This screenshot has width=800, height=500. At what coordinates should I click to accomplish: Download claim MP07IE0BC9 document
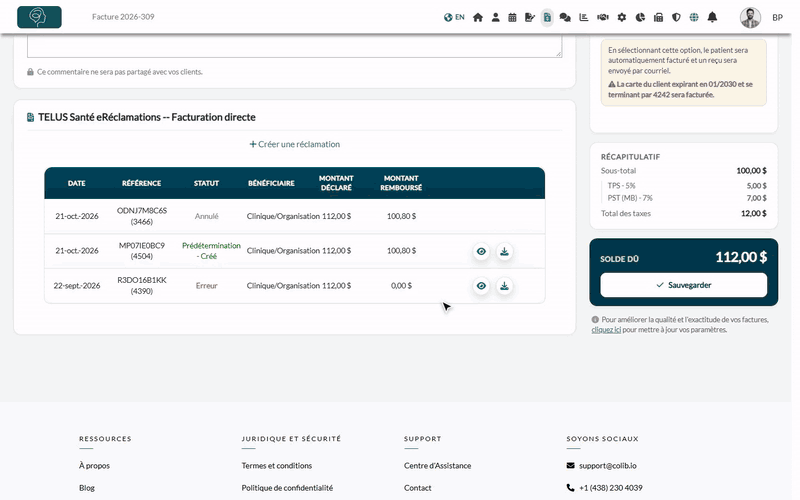tap(504, 252)
